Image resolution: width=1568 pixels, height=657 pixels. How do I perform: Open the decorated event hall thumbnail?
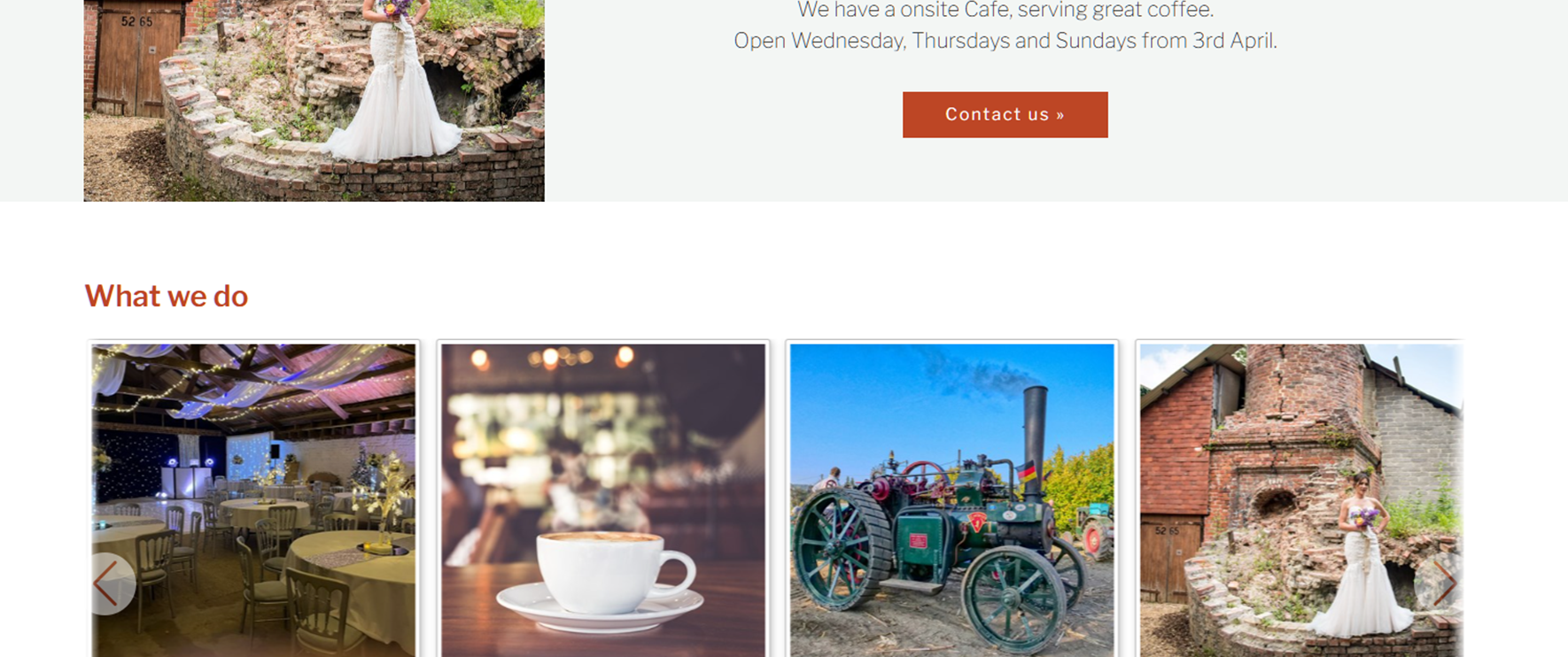click(253, 500)
